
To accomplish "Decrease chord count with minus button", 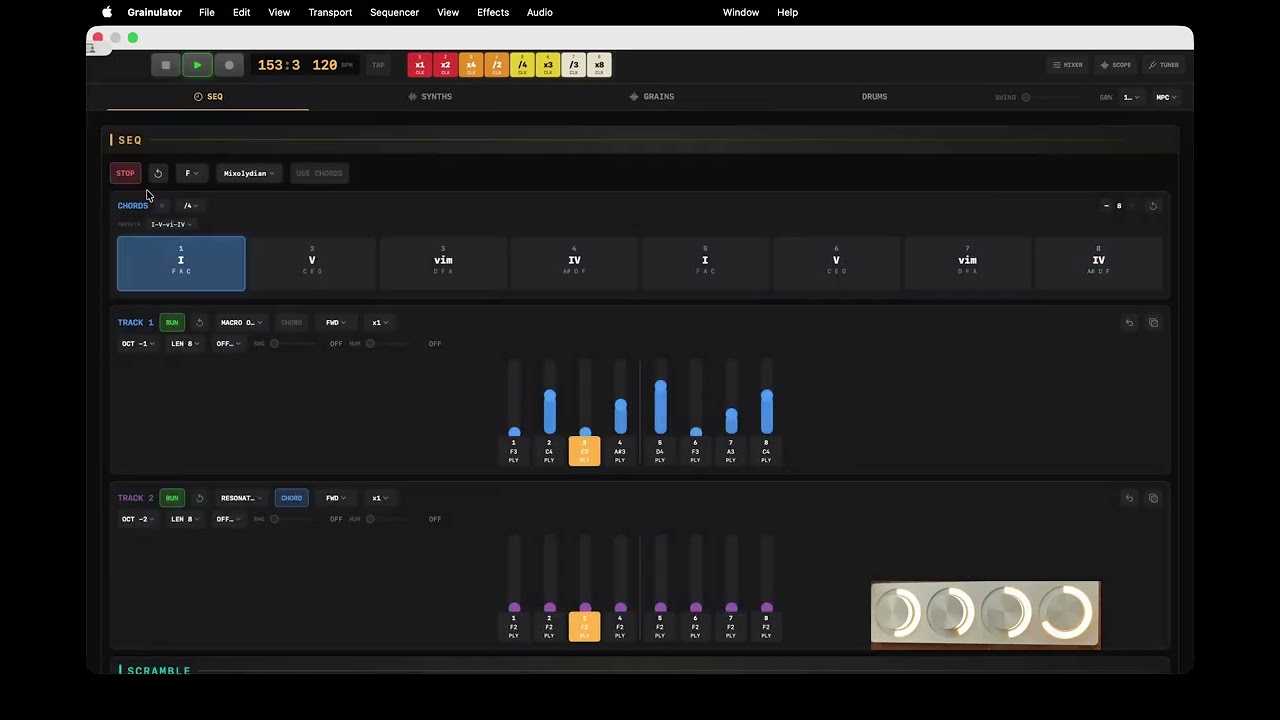I will click(1106, 206).
